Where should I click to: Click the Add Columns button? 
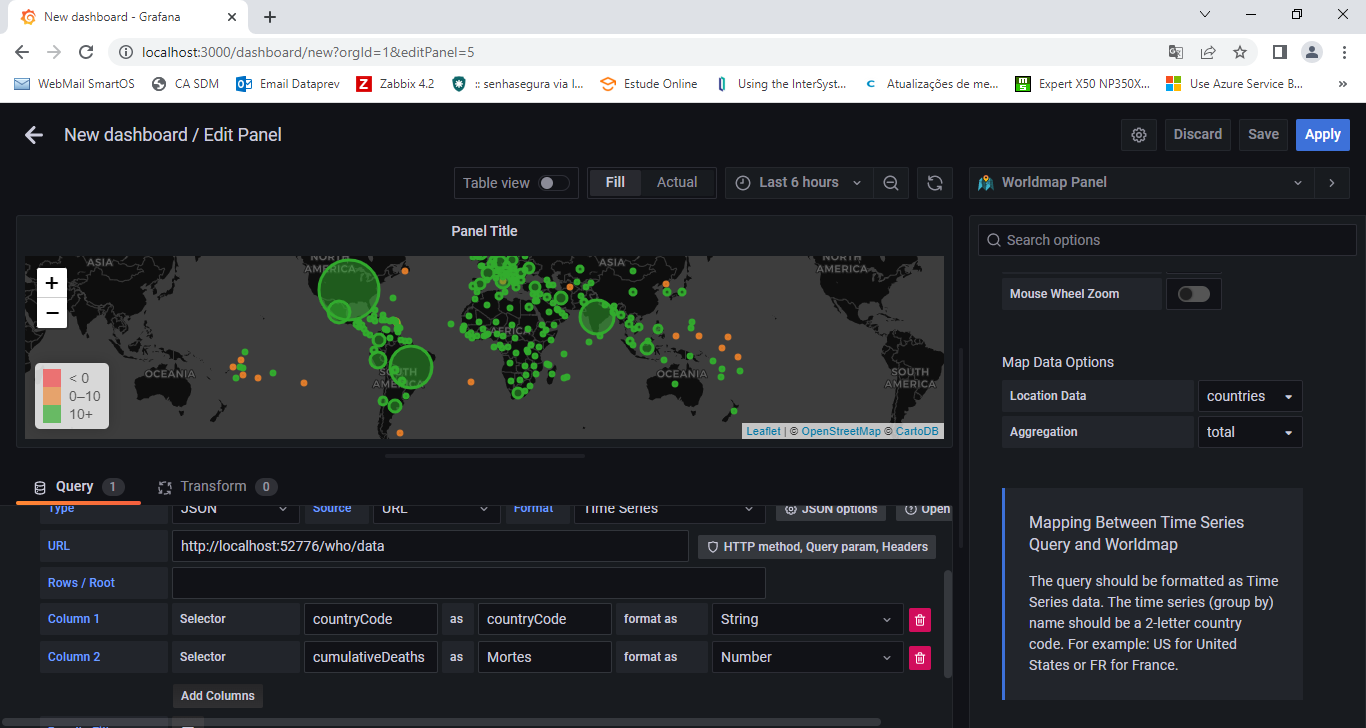[218, 696]
